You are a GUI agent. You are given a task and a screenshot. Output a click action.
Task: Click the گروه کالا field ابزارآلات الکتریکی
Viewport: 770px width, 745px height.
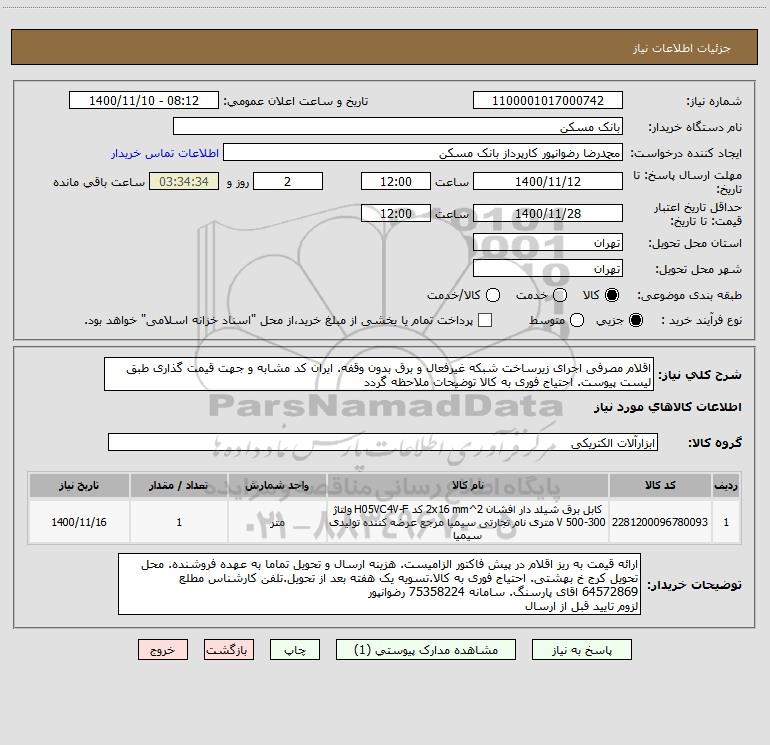[383, 442]
